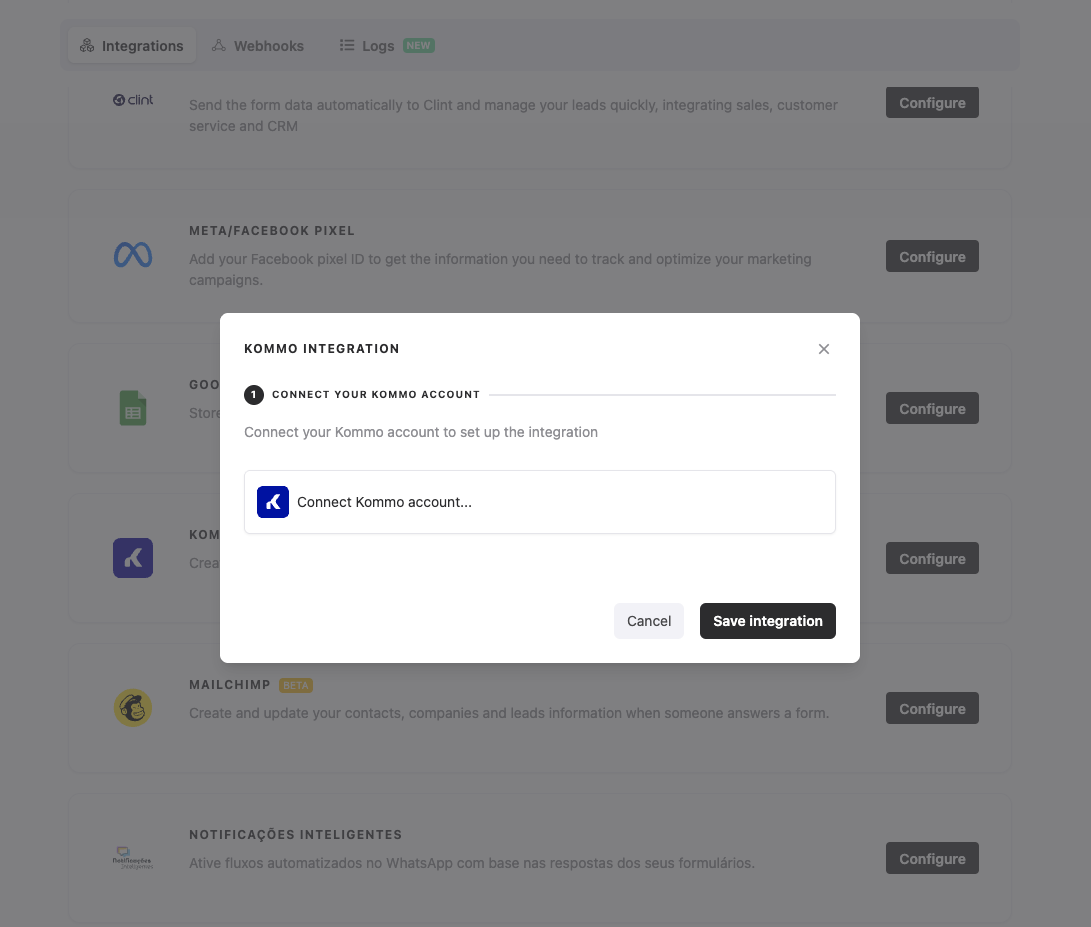The image size is (1091, 927).
Task: Click the Notificações Inteligentes logo
Action: tap(133, 858)
